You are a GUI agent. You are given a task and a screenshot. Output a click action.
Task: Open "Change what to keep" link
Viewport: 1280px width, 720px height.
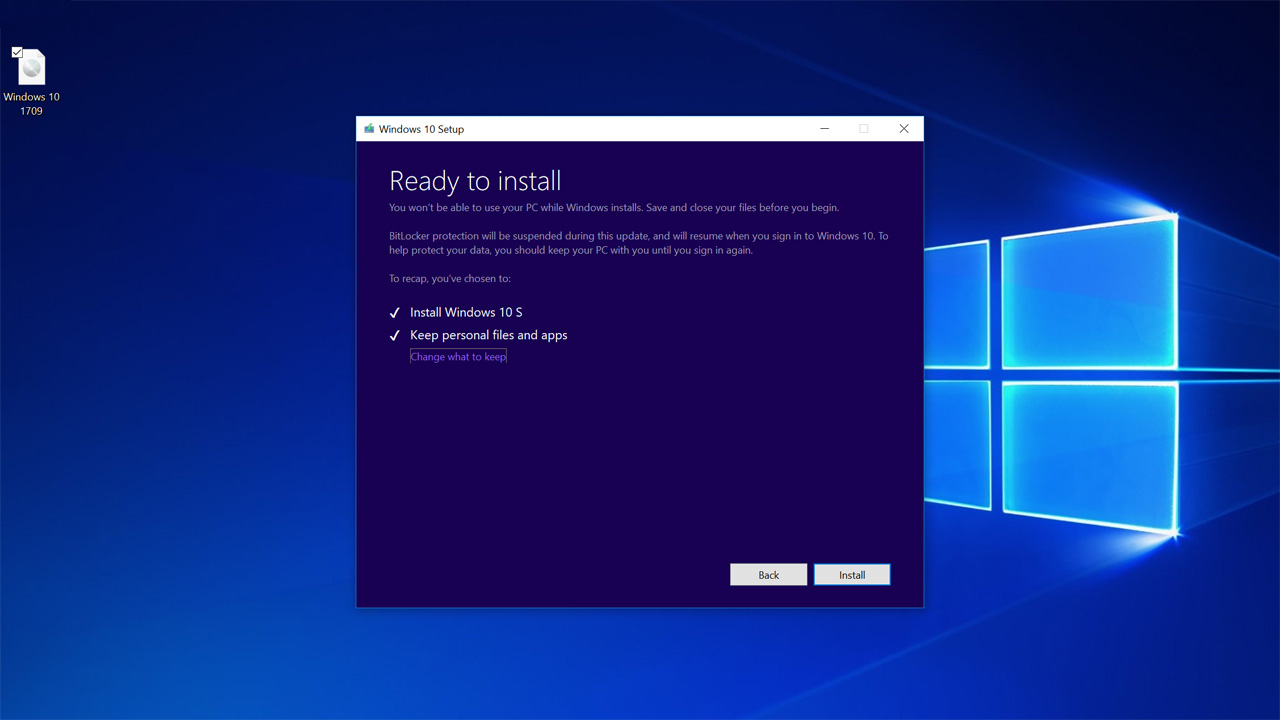(457, 356)
